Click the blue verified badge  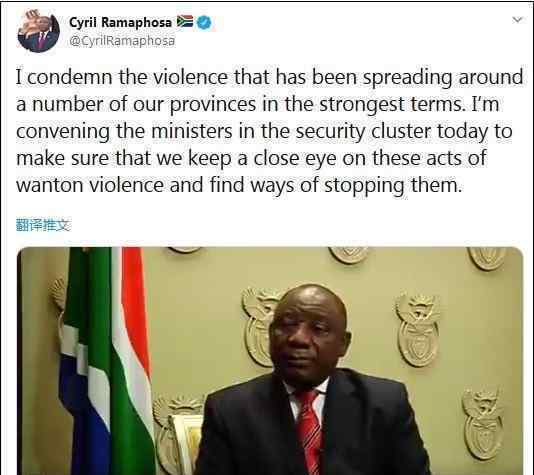[x=204, y=22]
